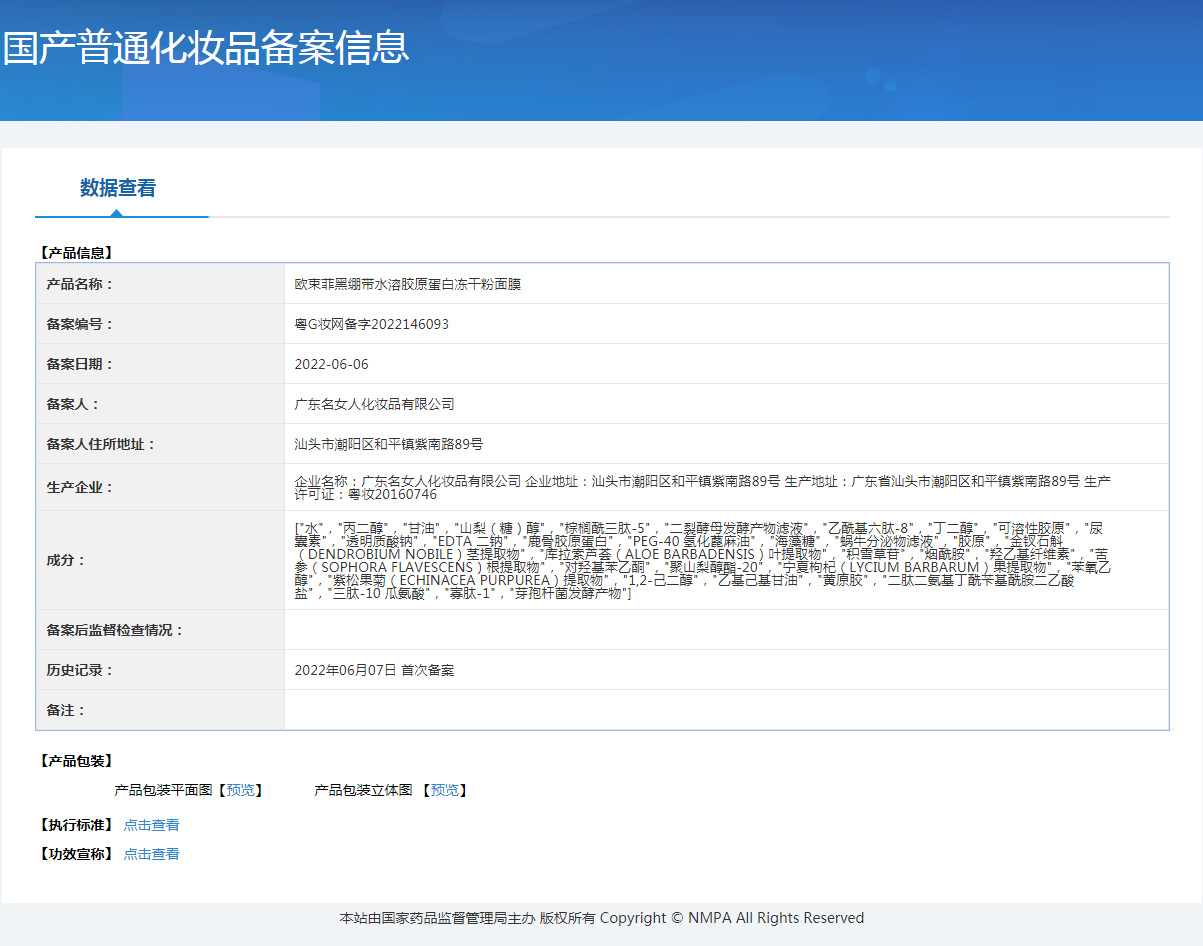The image size is (1203, 946).
Task: Open 预览 link for 产品包装立体图
Action: [x=444, y=790]
